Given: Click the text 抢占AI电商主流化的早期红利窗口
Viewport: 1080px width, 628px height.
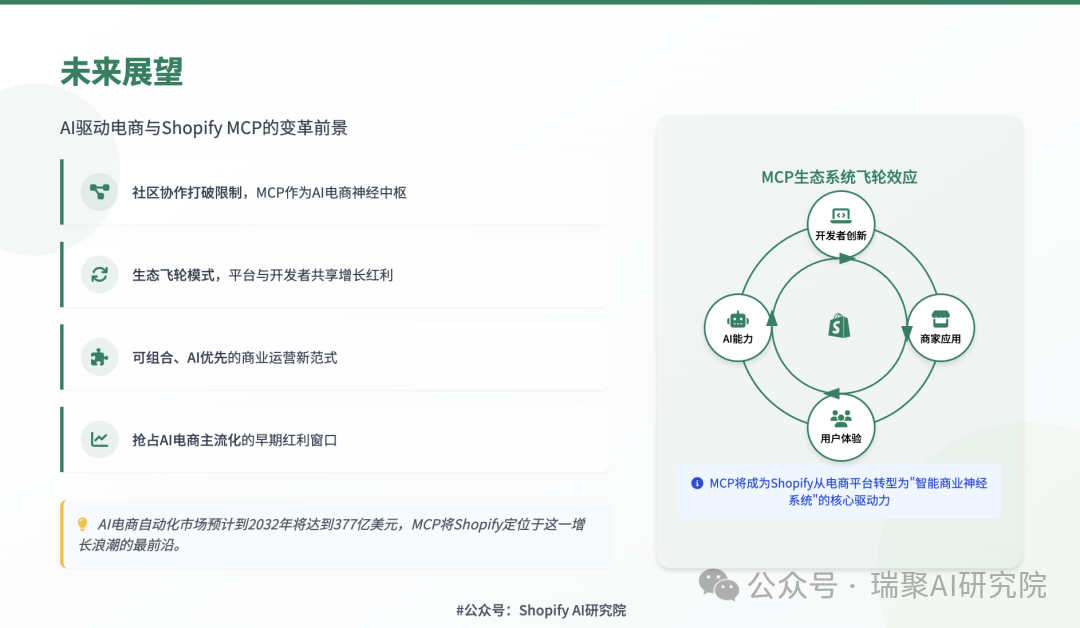Looking at the screenshot, I should [235, 440].
